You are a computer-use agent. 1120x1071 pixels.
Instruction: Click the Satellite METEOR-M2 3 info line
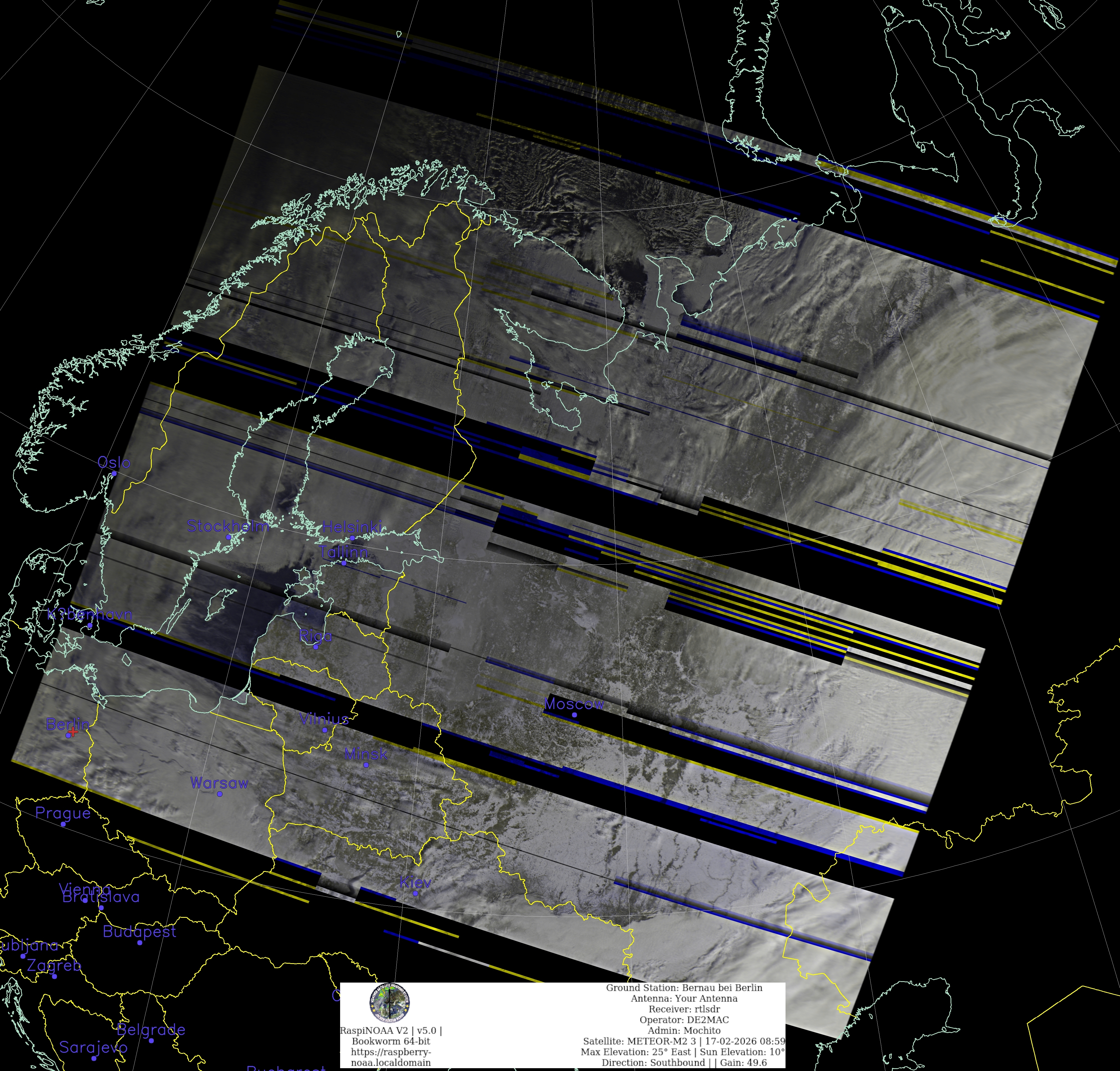click(x=684, y=1041)
